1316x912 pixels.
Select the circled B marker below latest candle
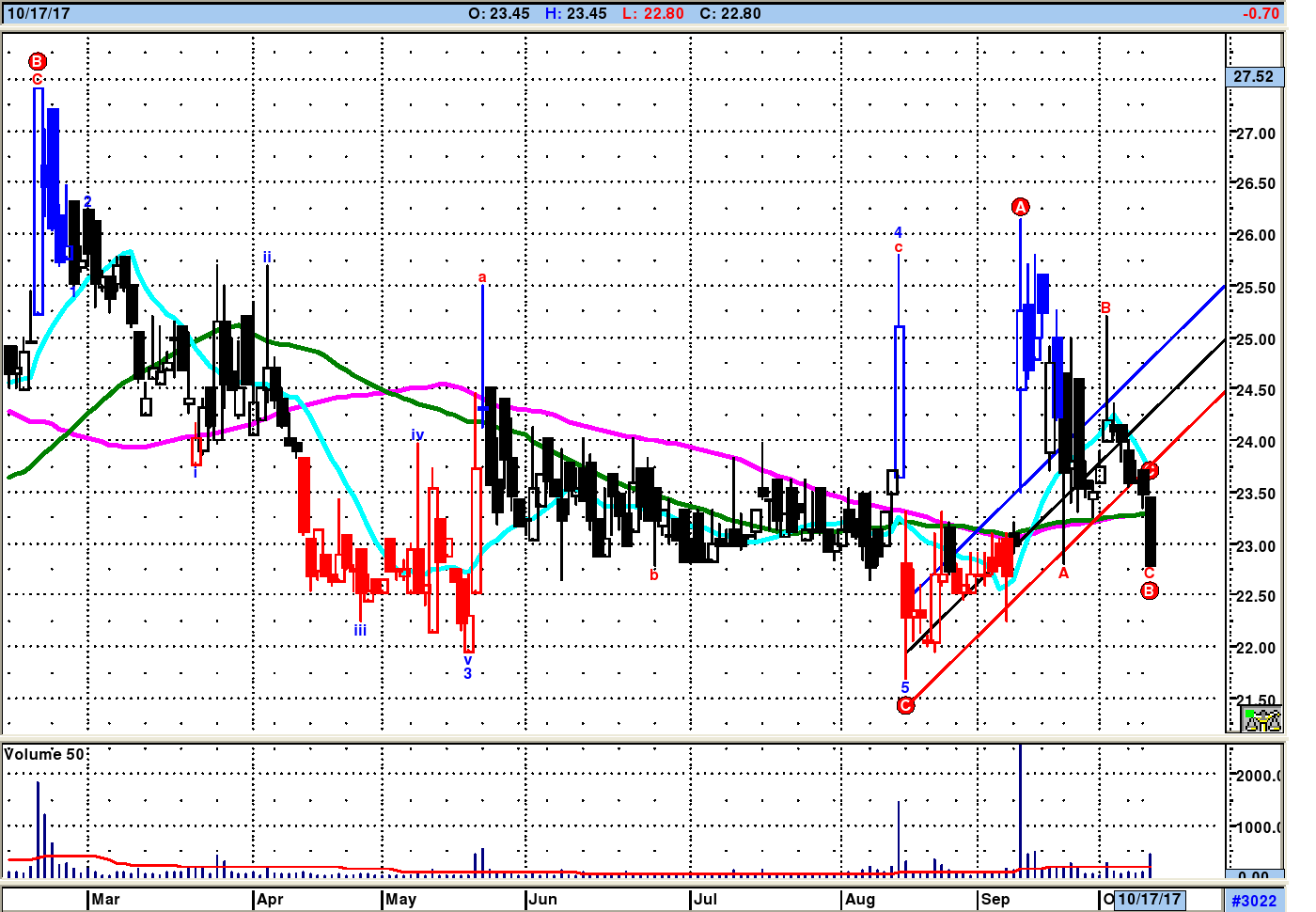click(1149, 590)
